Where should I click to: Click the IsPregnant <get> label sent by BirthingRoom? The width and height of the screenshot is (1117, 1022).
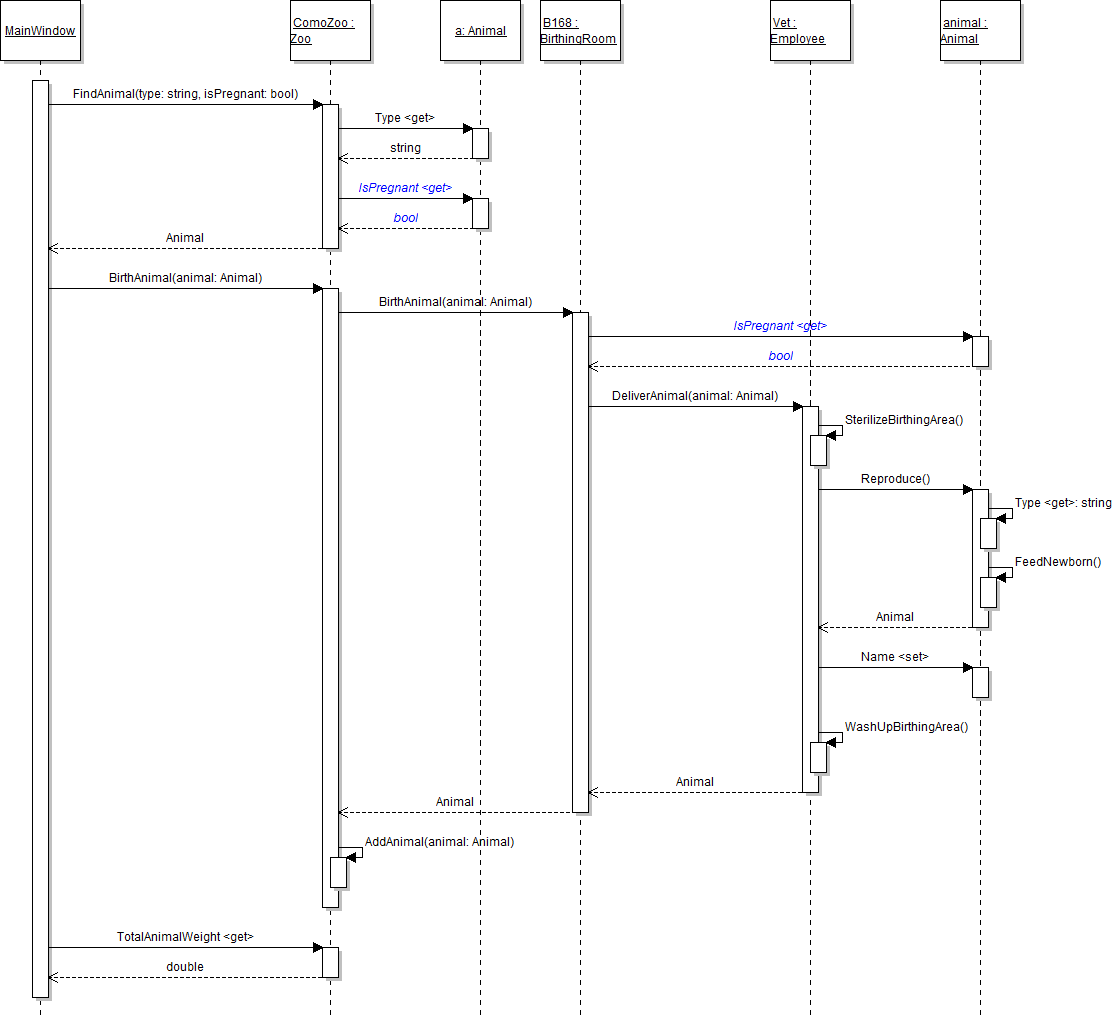780,326
